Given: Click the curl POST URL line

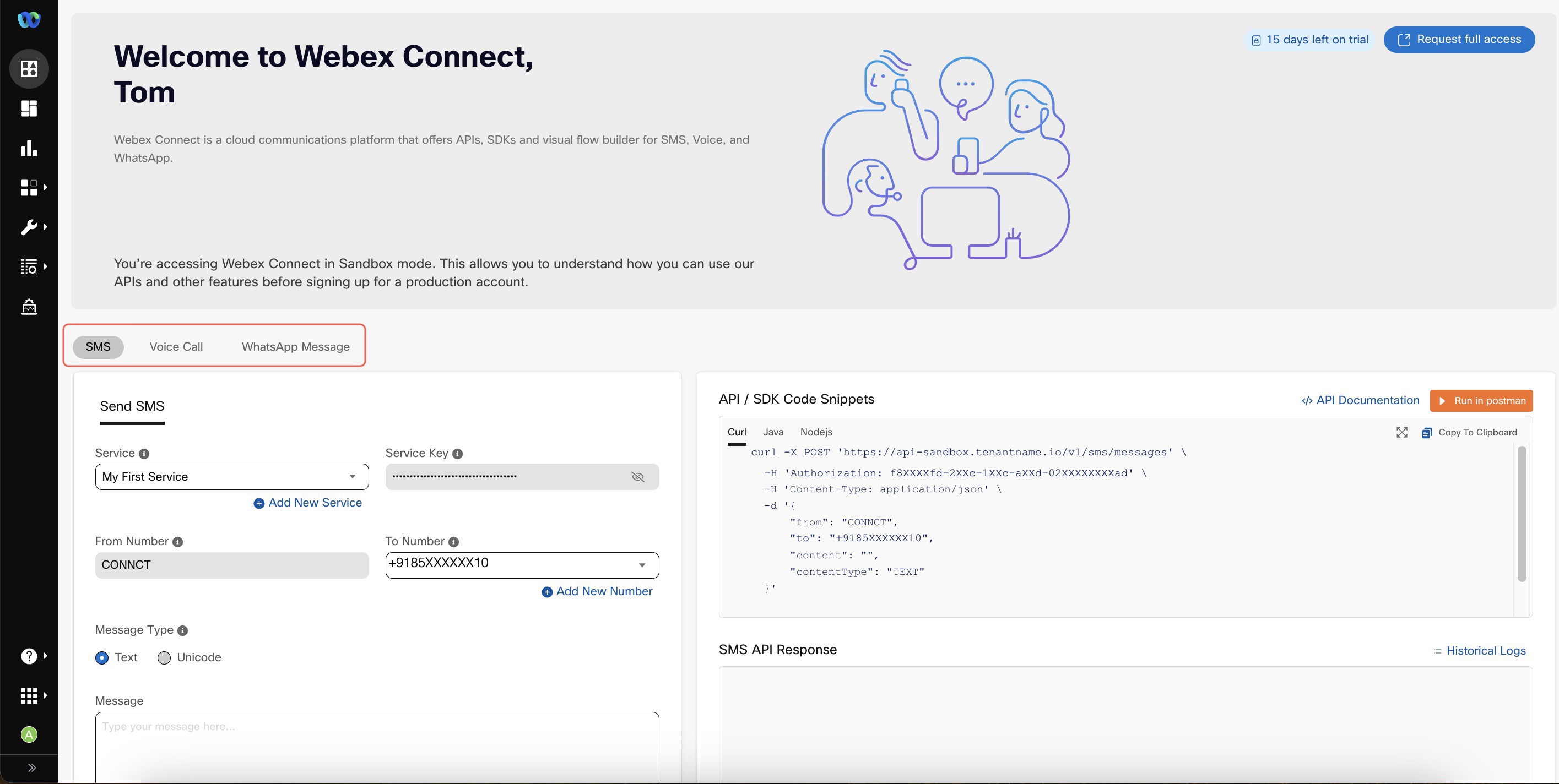Looking at the screenshot, I should pyautogui.click(x=968, y=453).
